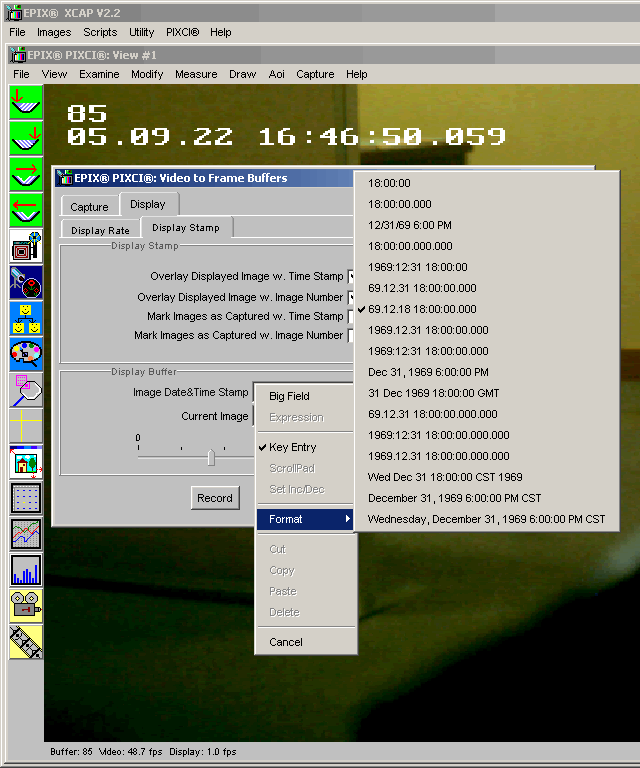This screenshot has height=768, width=640.
Task: Open the Images menu
Action: coord(54,32)
